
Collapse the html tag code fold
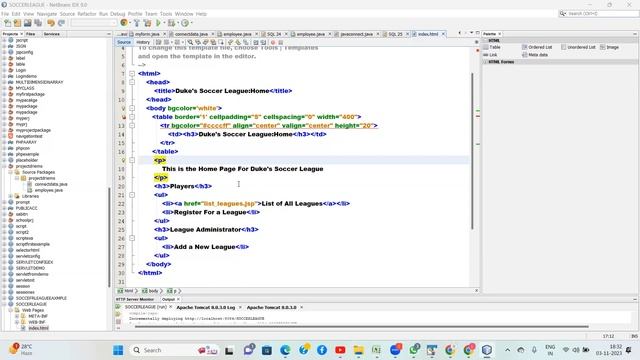pos(132,73)
